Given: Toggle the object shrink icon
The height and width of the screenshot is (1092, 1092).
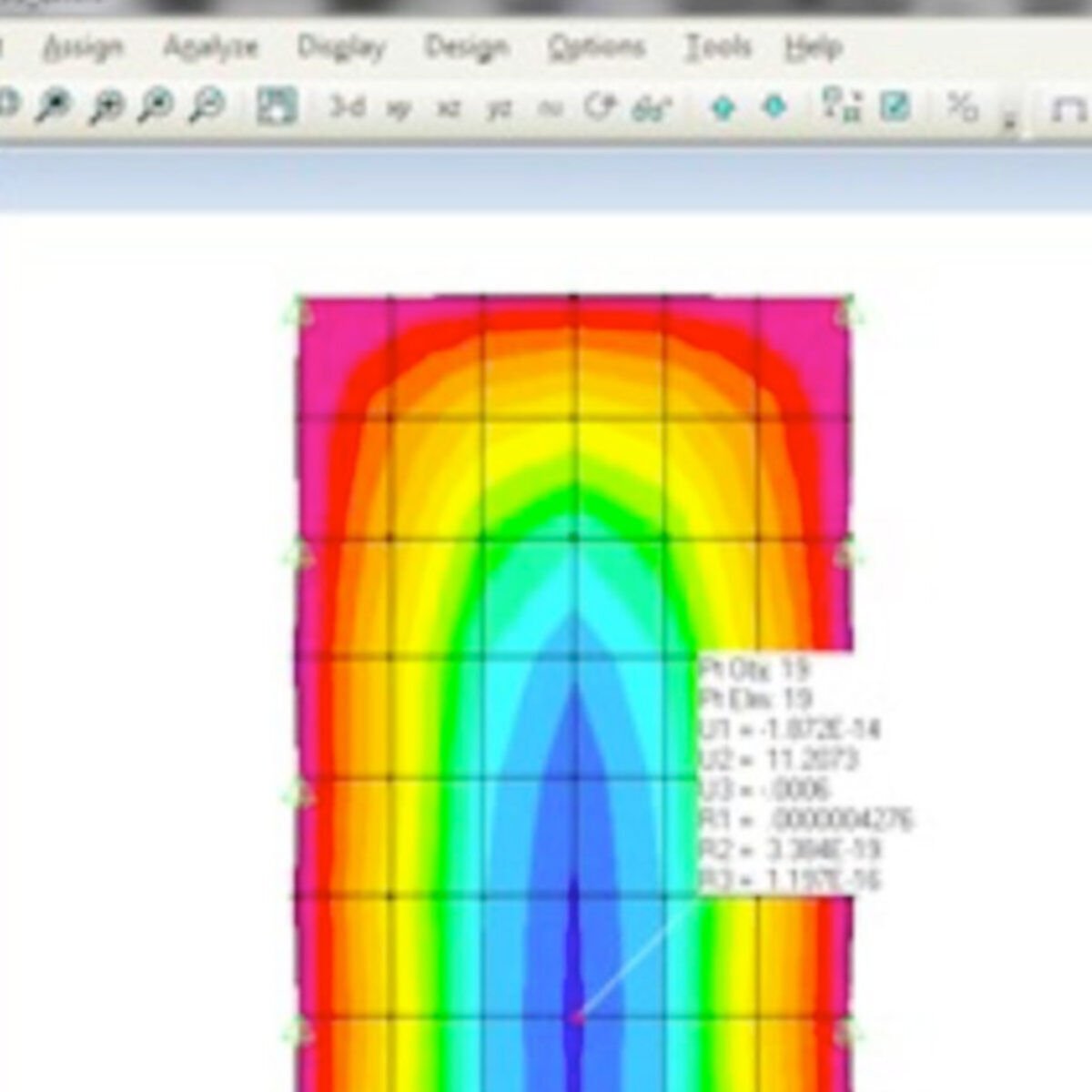Looking at the screenshot, I should click(x=841, y=106).
